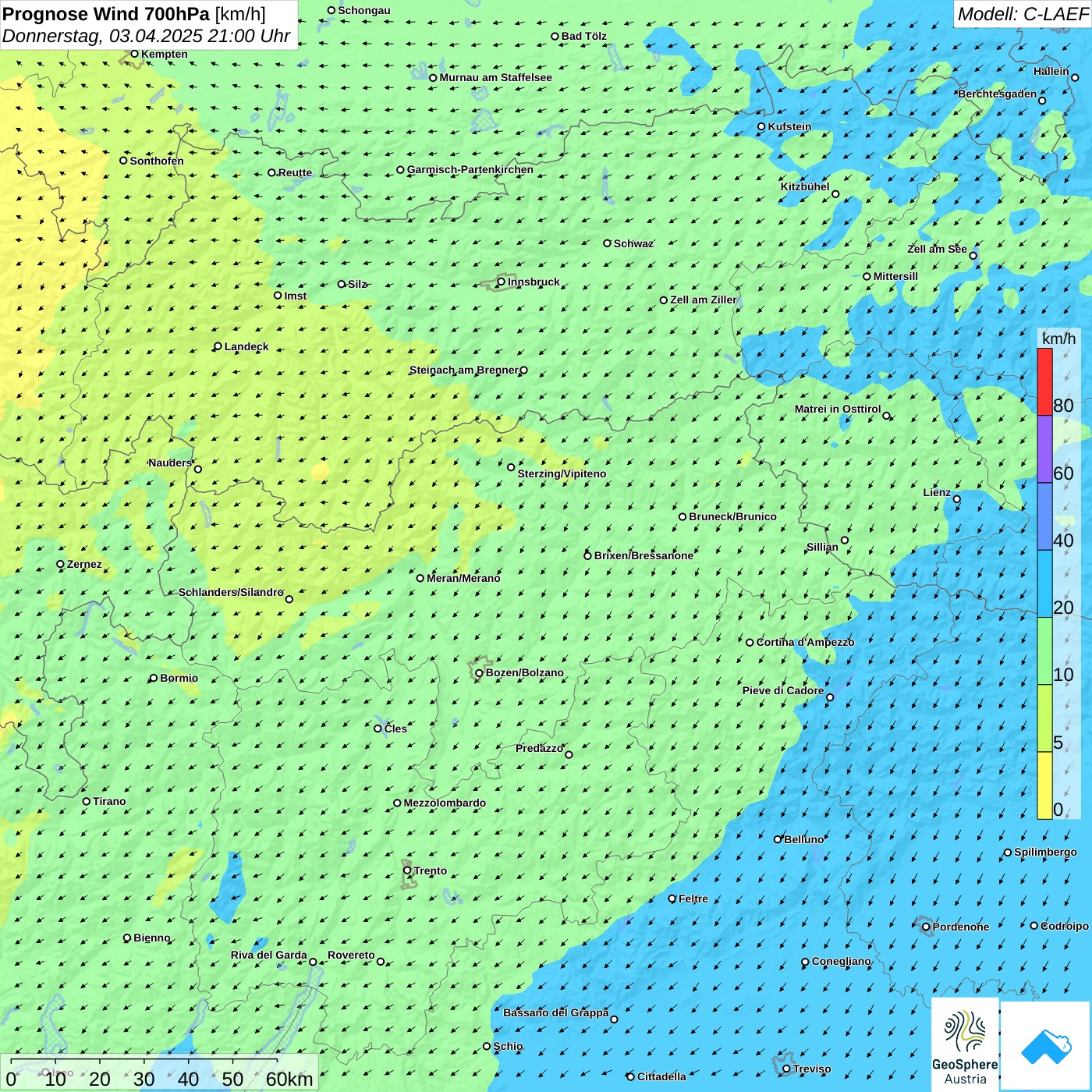
Task: Select the light blue 20–40 km/h legend segment
Action: (x=1044, y=584)
